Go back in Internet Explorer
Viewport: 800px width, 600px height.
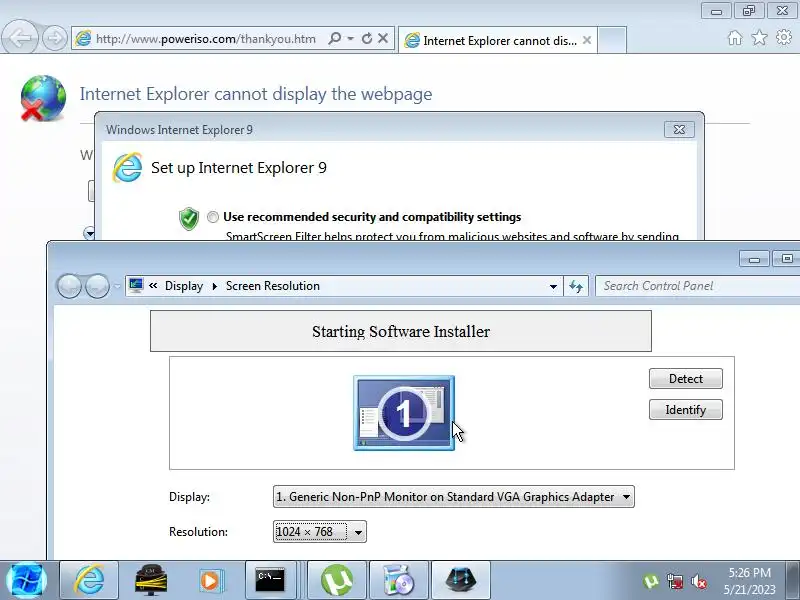(x=20, y=37)
